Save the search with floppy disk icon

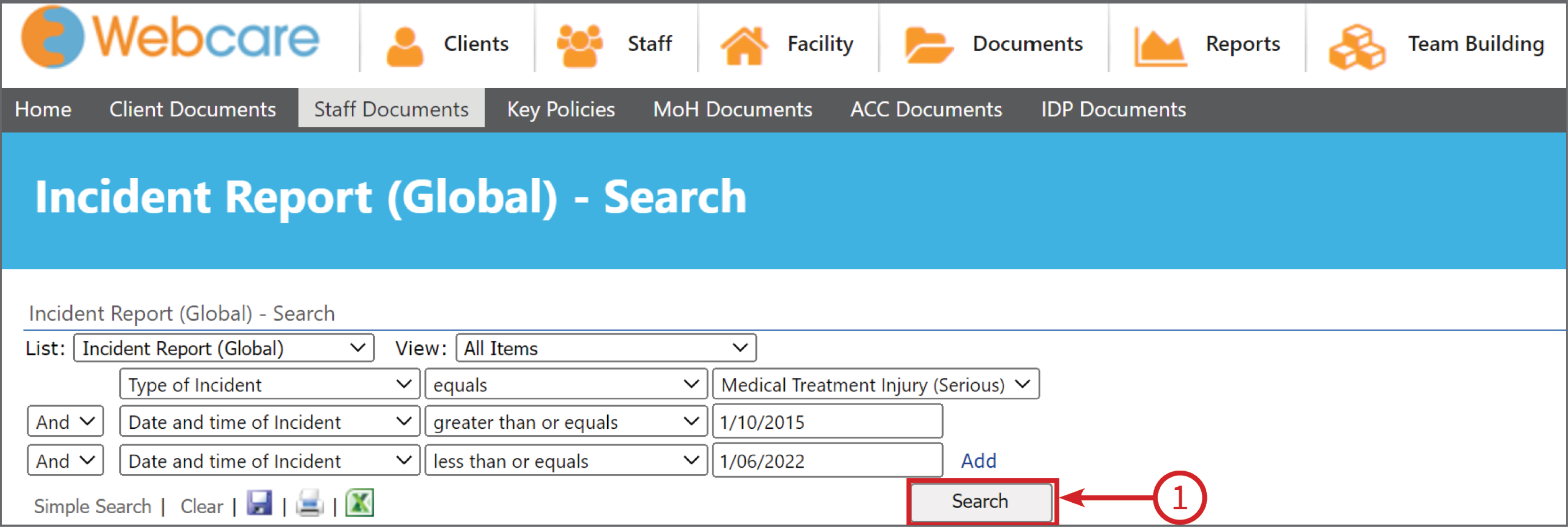259,503
